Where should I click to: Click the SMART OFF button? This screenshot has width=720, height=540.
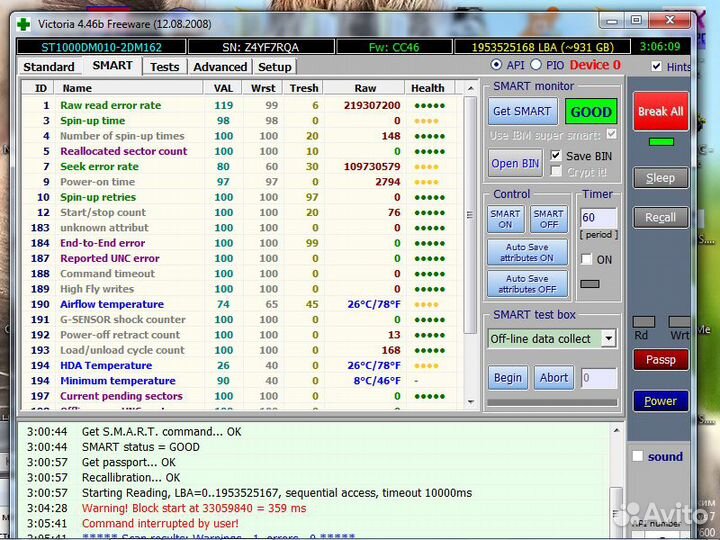pos(548,219)
